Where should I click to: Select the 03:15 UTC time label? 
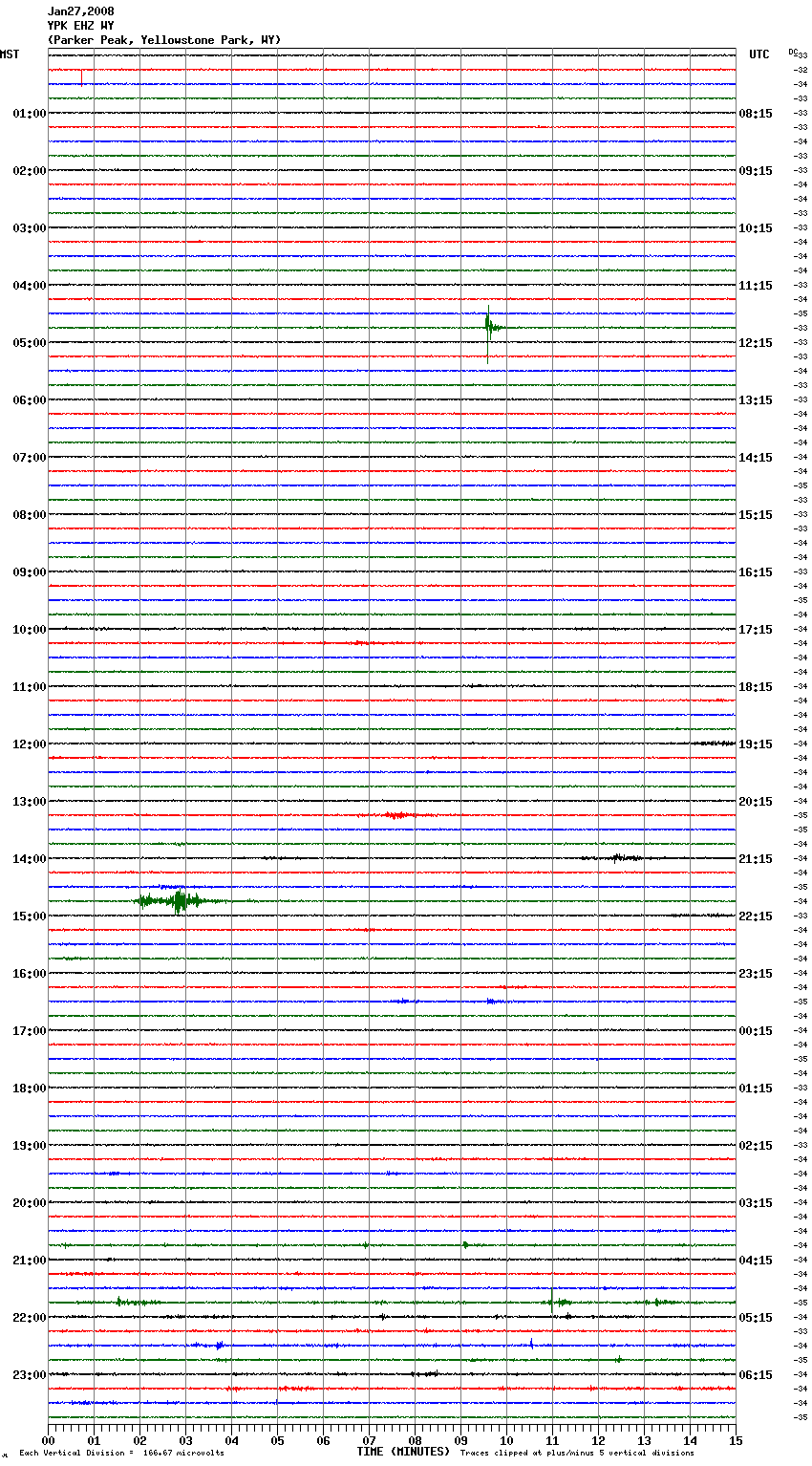click(756, 1203)
